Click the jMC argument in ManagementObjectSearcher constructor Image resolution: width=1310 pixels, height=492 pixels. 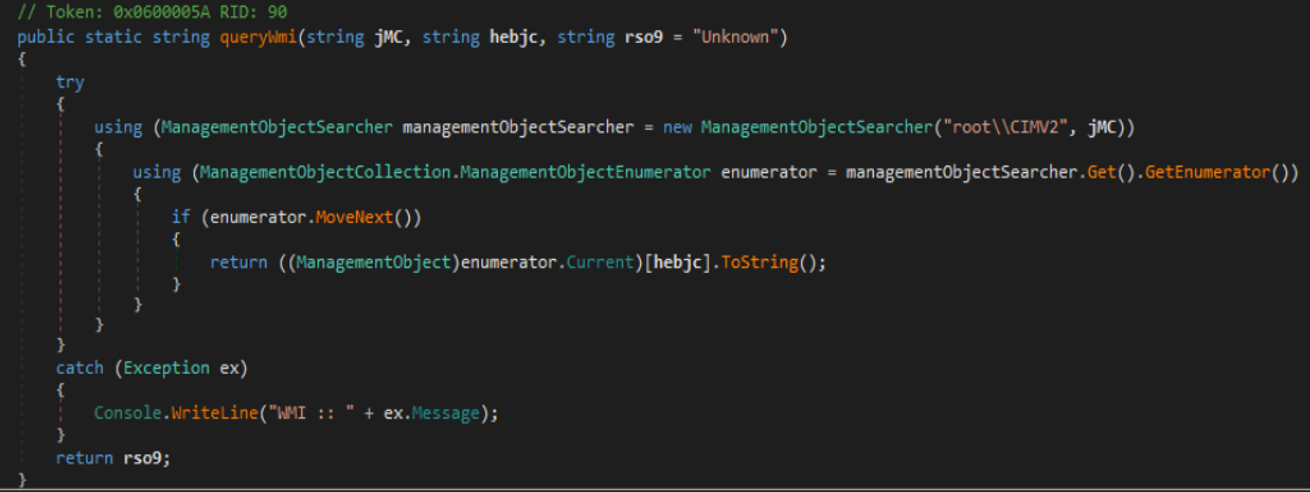[1110, 127]
